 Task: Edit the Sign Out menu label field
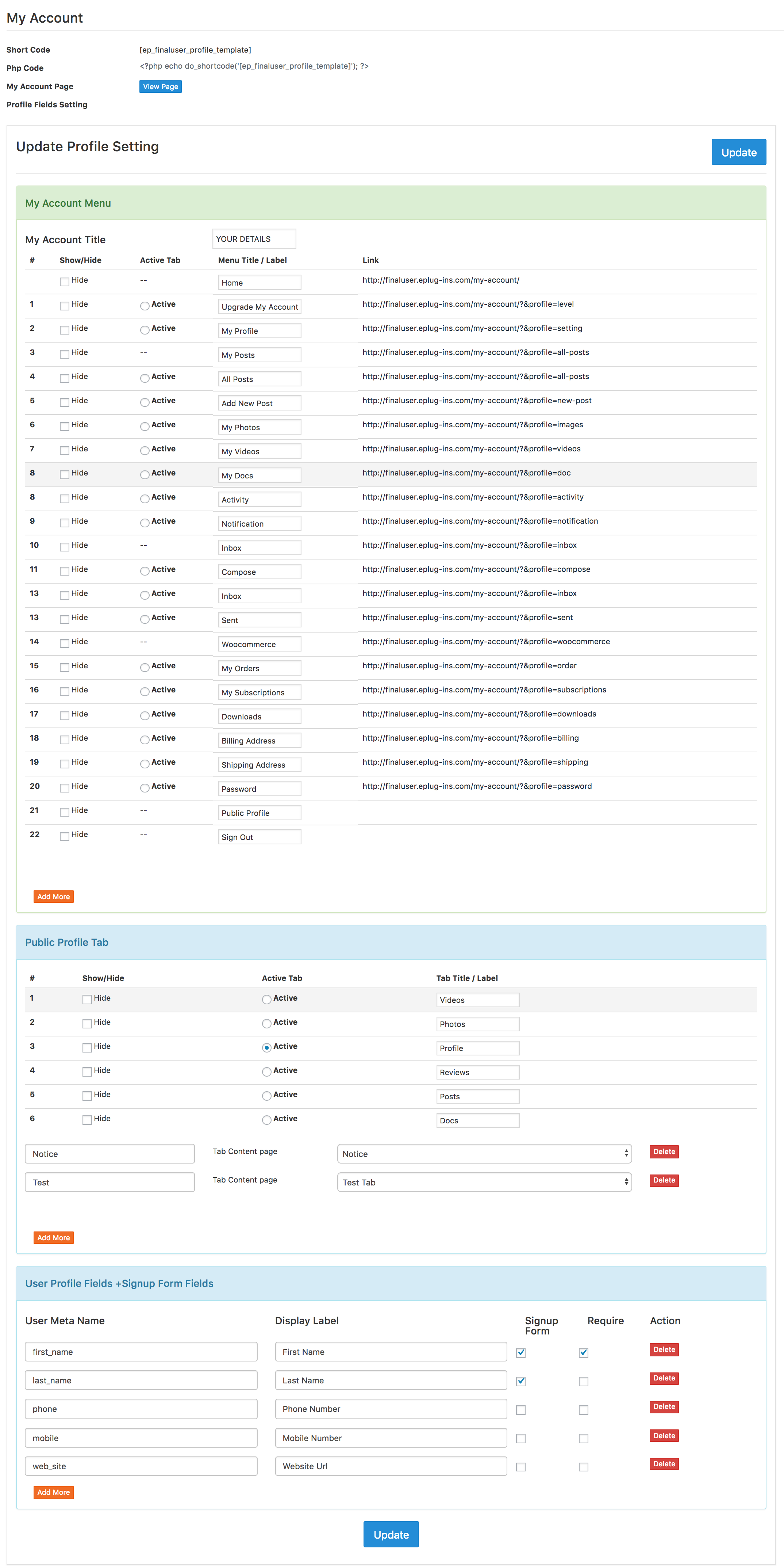click(260, 837)
